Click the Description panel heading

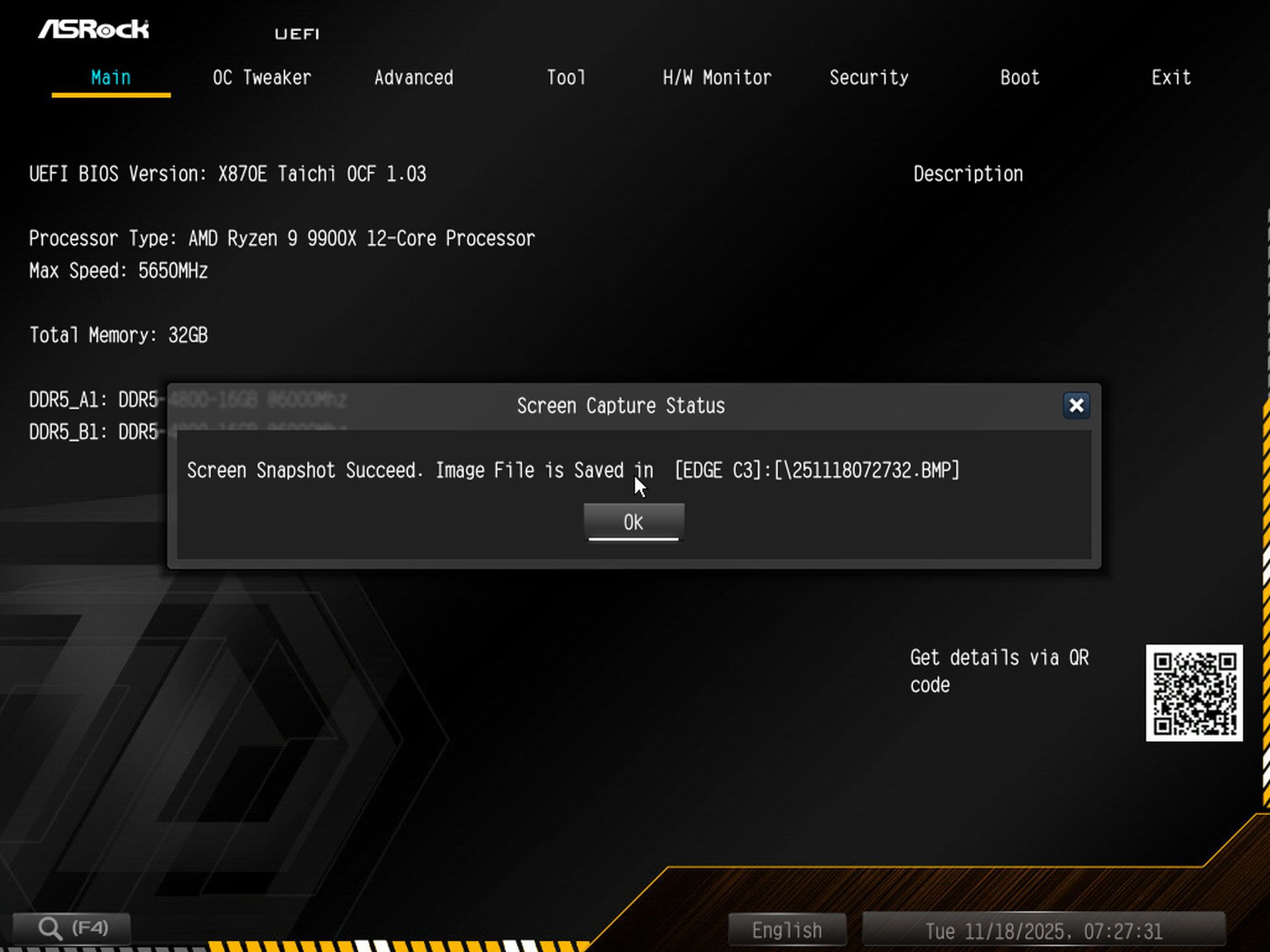click(x=968, y=173)
